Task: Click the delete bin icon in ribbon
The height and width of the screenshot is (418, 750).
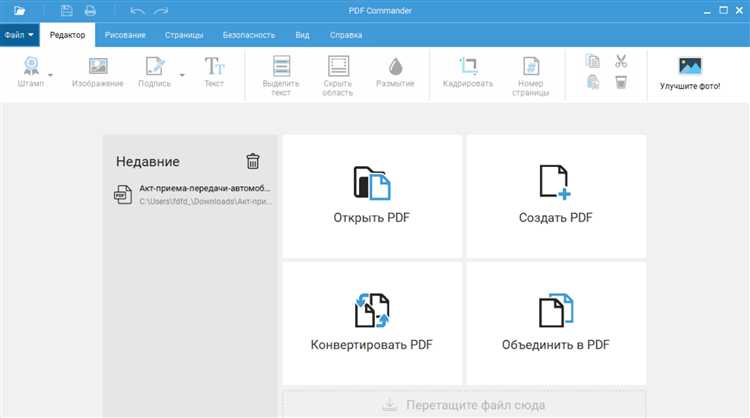Action: click(621, 82)
